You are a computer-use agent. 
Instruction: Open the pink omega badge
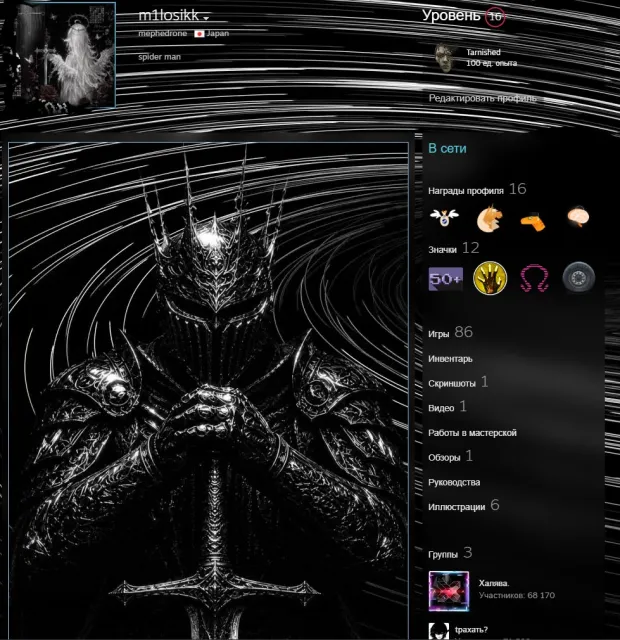click(534, 278)
